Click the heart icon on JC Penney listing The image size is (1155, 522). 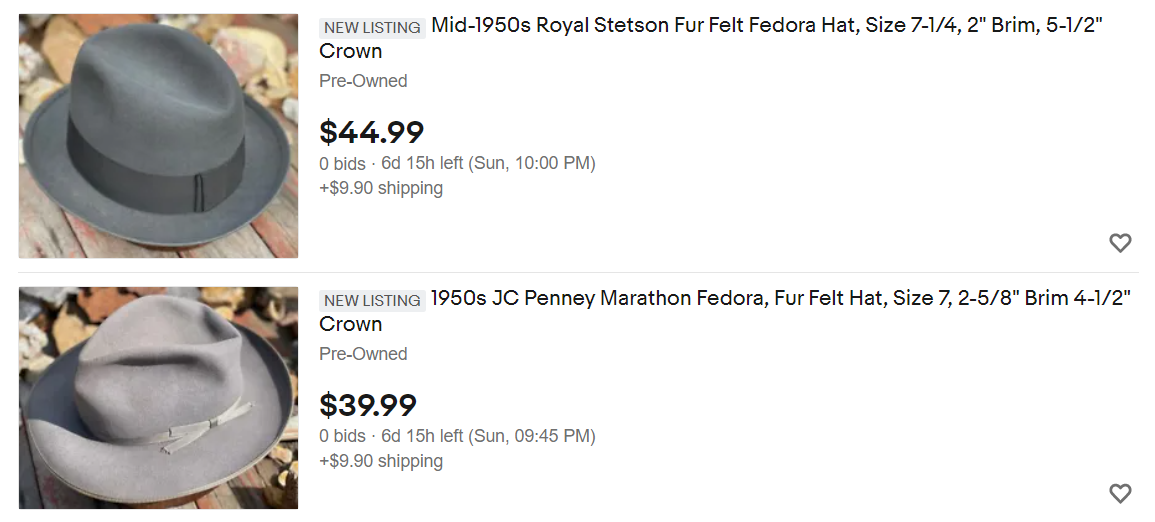[1120, 493]
